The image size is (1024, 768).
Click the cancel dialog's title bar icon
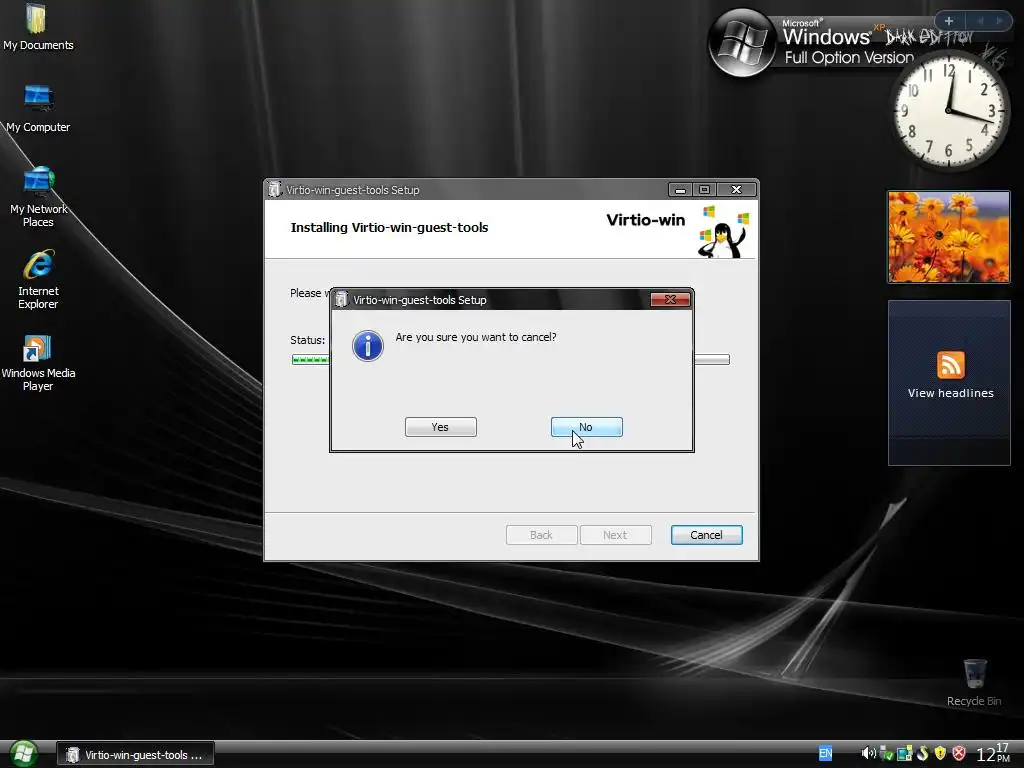(x=342, y=300)
